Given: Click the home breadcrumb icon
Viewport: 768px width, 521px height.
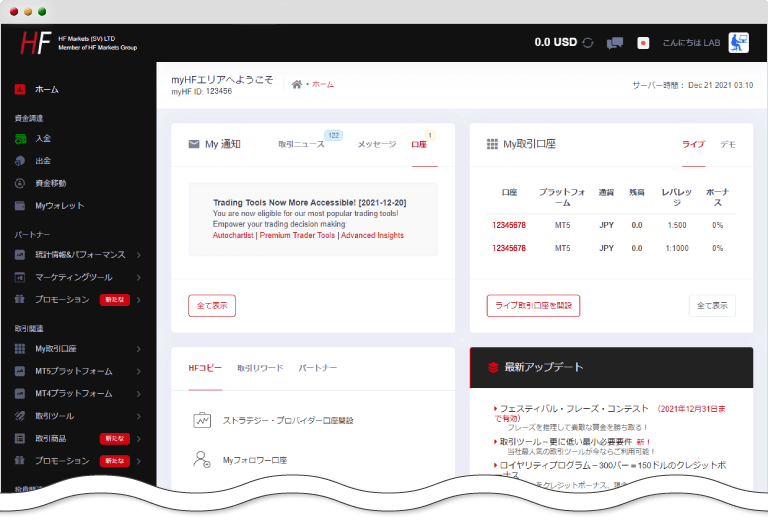Looking at the screenshot, I should (297, 84).
